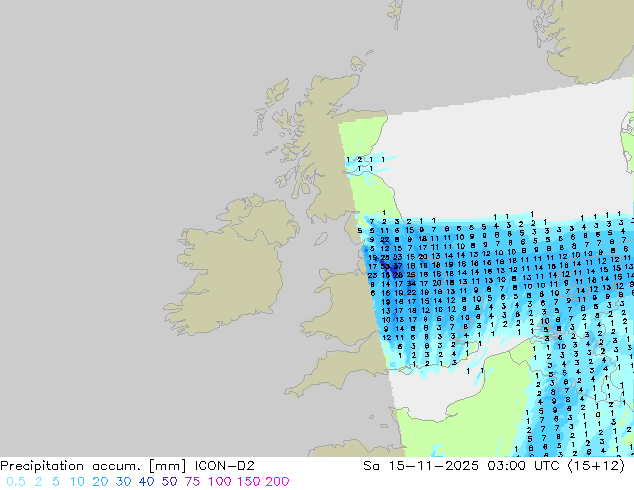Click the '03:00 UTC' time text
This screenshot has height=490, width=634.
[x=523, y=466]
